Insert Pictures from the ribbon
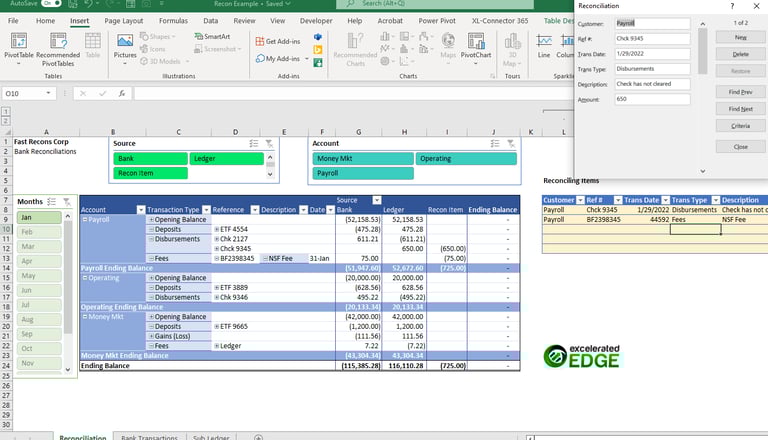 point(125,49)
